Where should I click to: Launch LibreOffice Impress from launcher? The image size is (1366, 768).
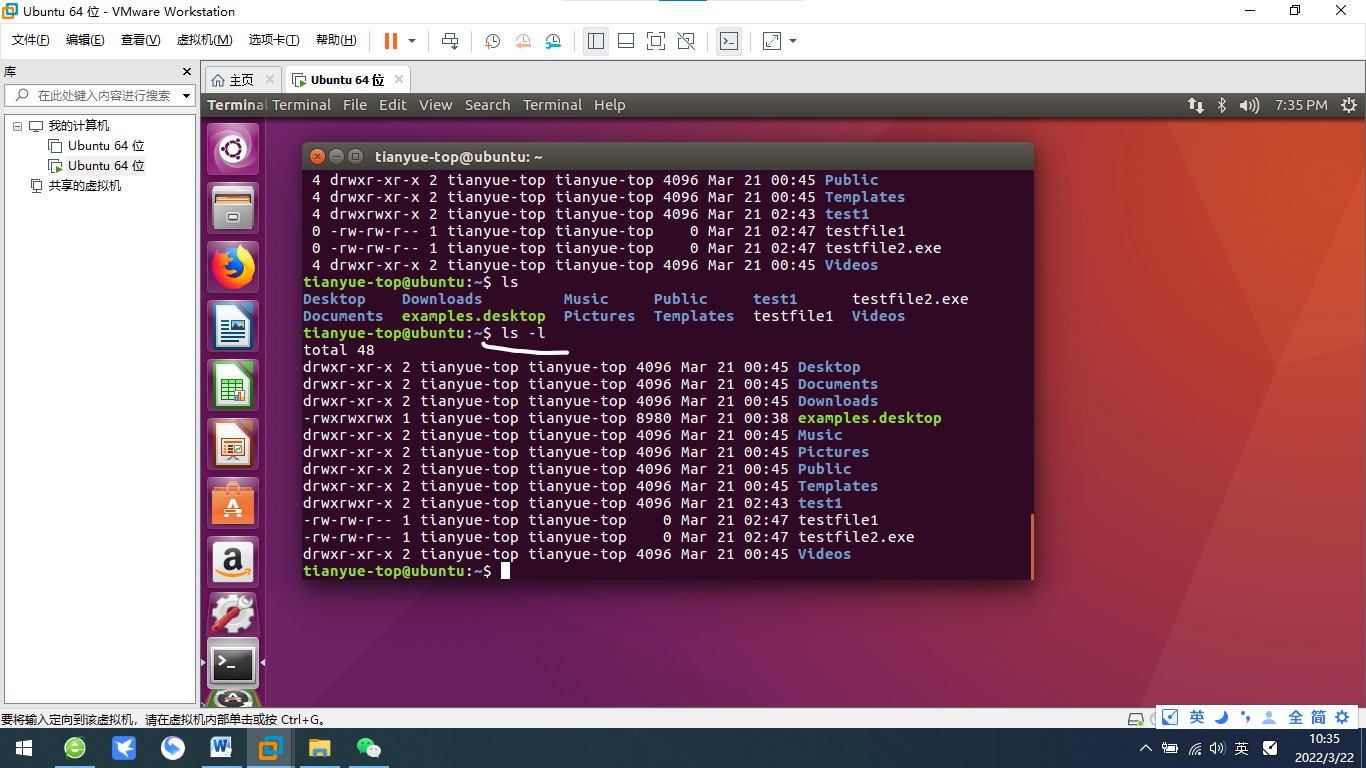234,444
